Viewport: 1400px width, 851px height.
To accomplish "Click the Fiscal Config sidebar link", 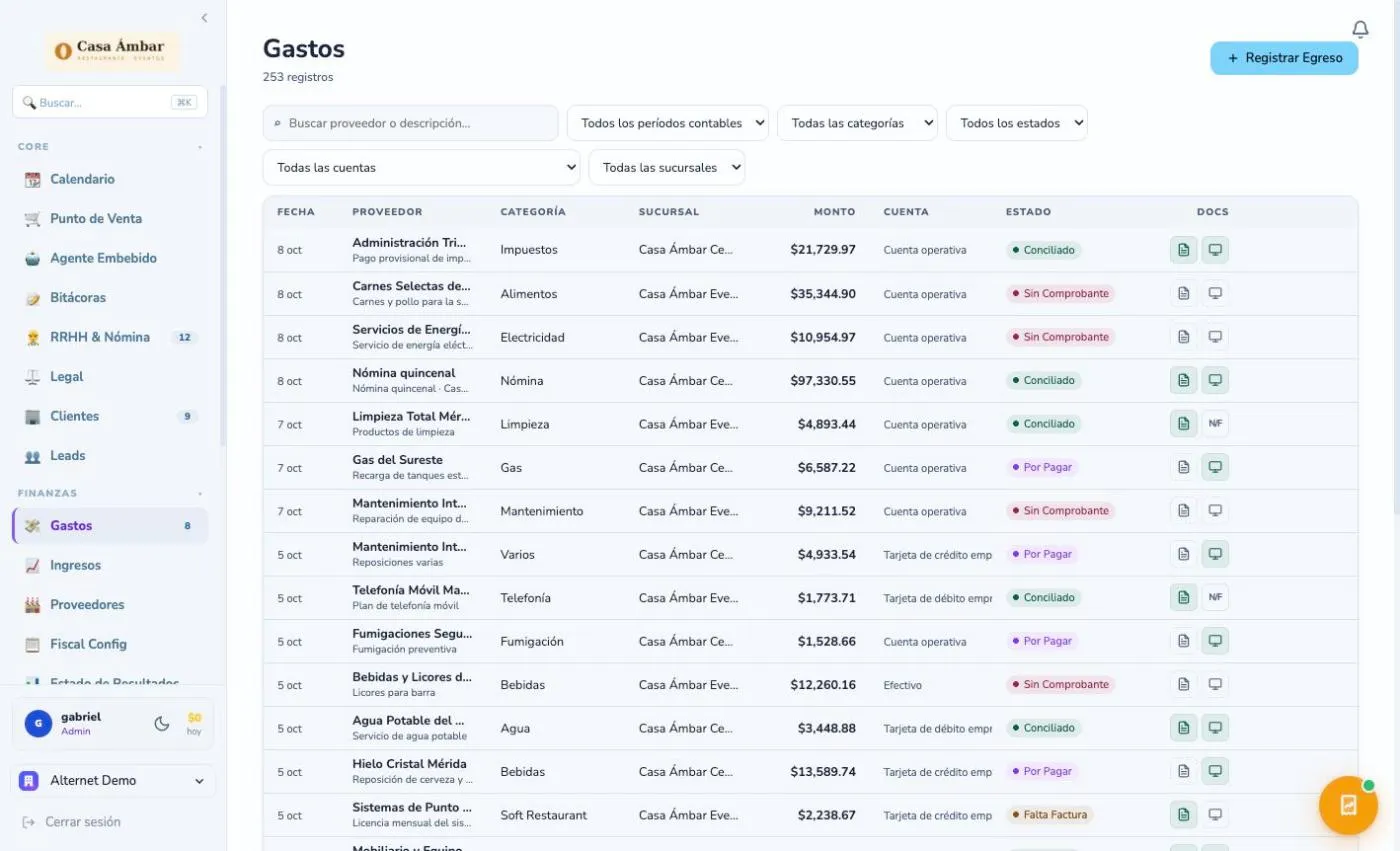I will click(x=110, y=644).
